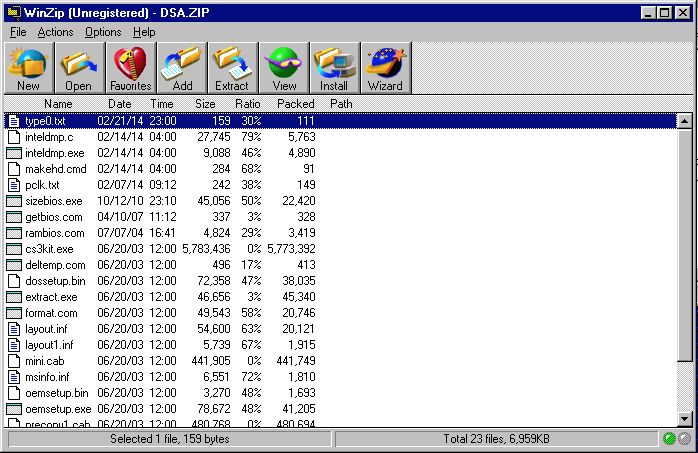Click the WinZip title bar icon

[x=13, y=12]
